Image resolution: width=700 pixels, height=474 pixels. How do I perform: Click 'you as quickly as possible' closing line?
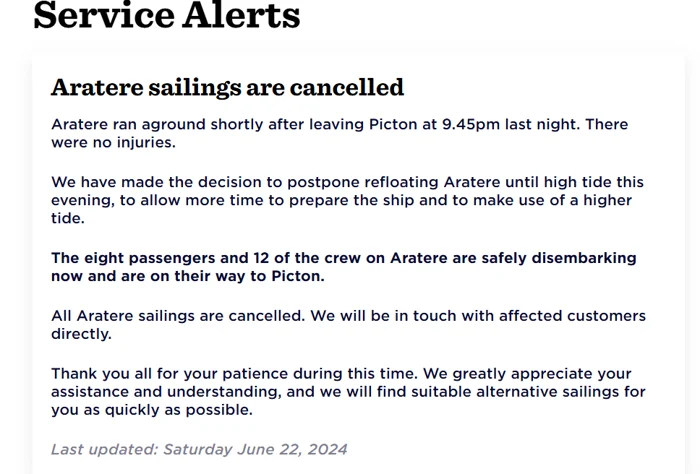coord(152,410)
